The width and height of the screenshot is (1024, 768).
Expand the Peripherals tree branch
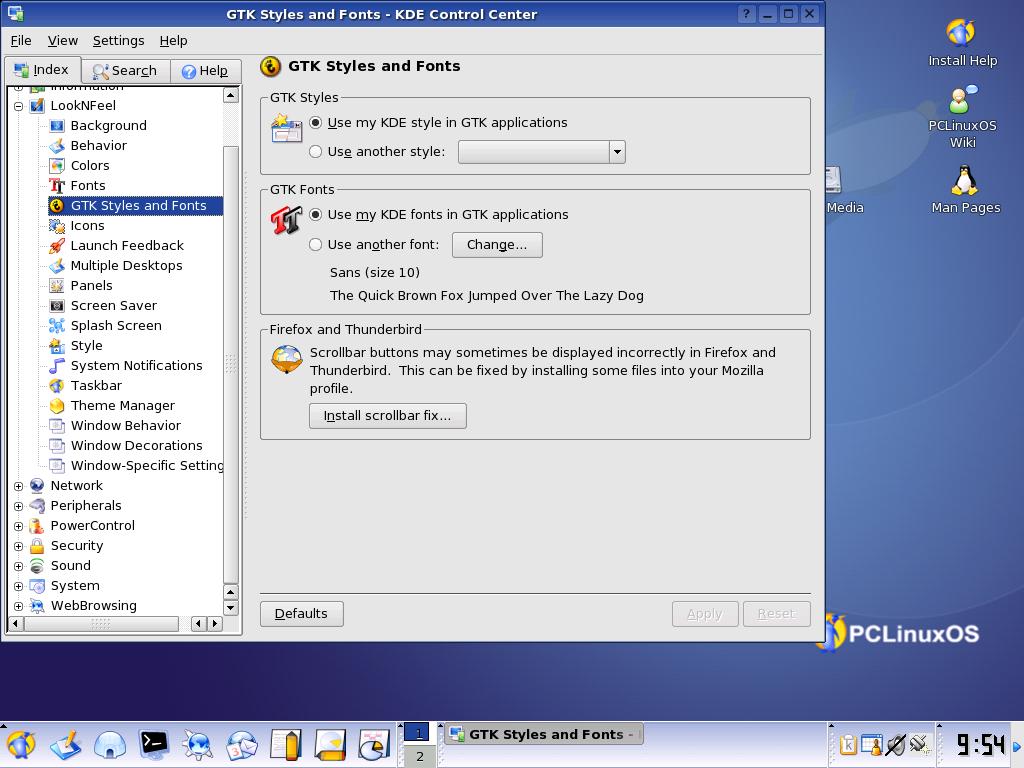[x=18, y=506]
